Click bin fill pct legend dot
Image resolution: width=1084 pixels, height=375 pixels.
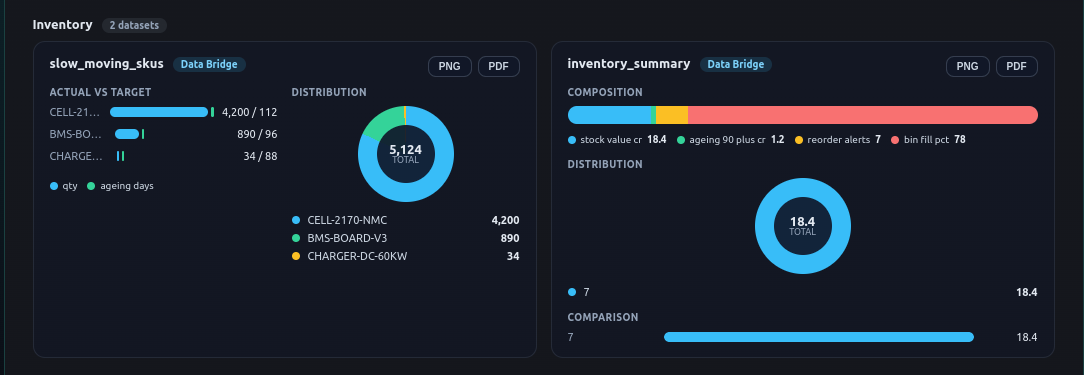[x=895, y=140]
